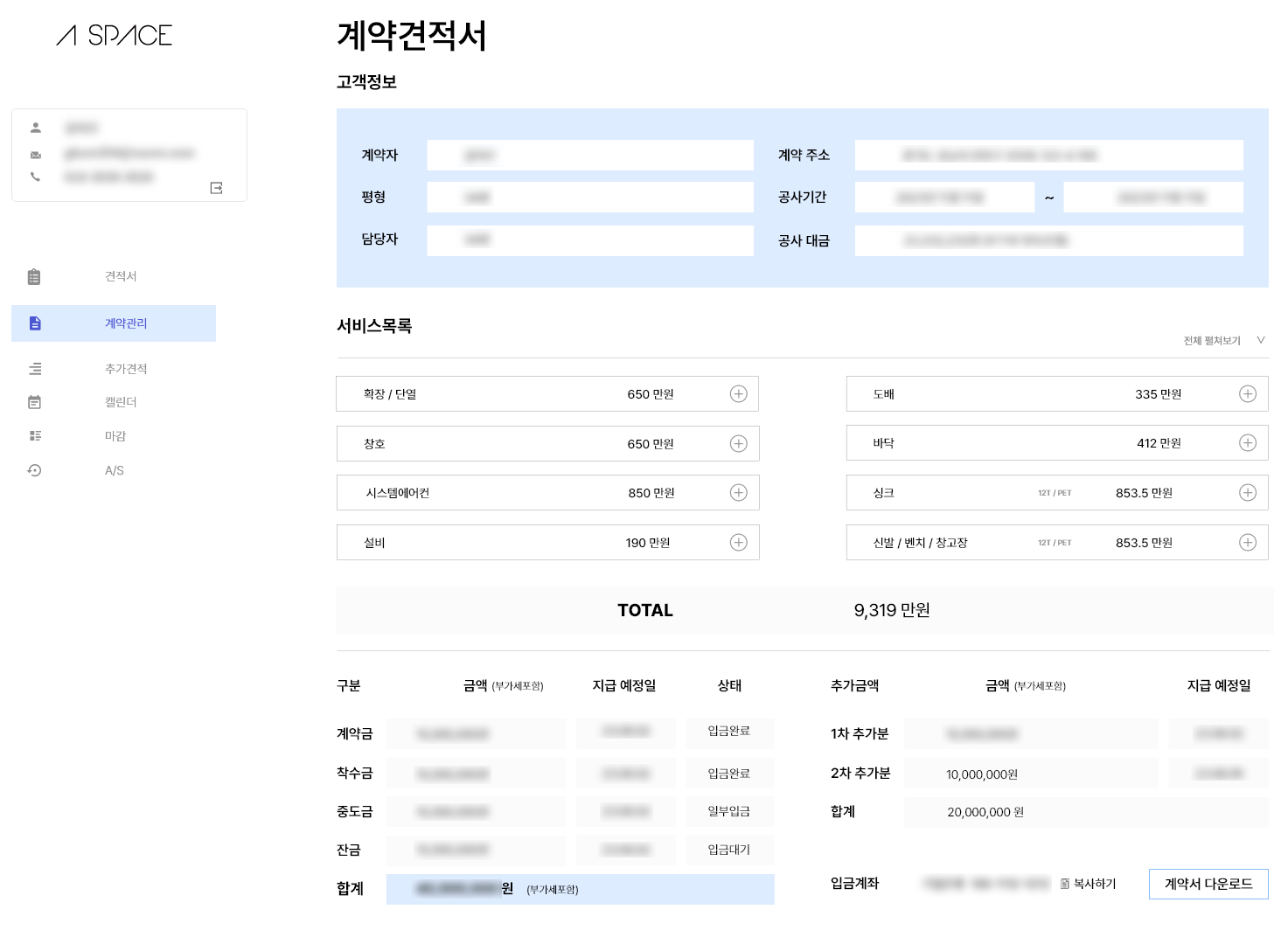The image size is (1288, 944).
Task: Select 계약관리 in the side menu
Action: tap(126, 323)
